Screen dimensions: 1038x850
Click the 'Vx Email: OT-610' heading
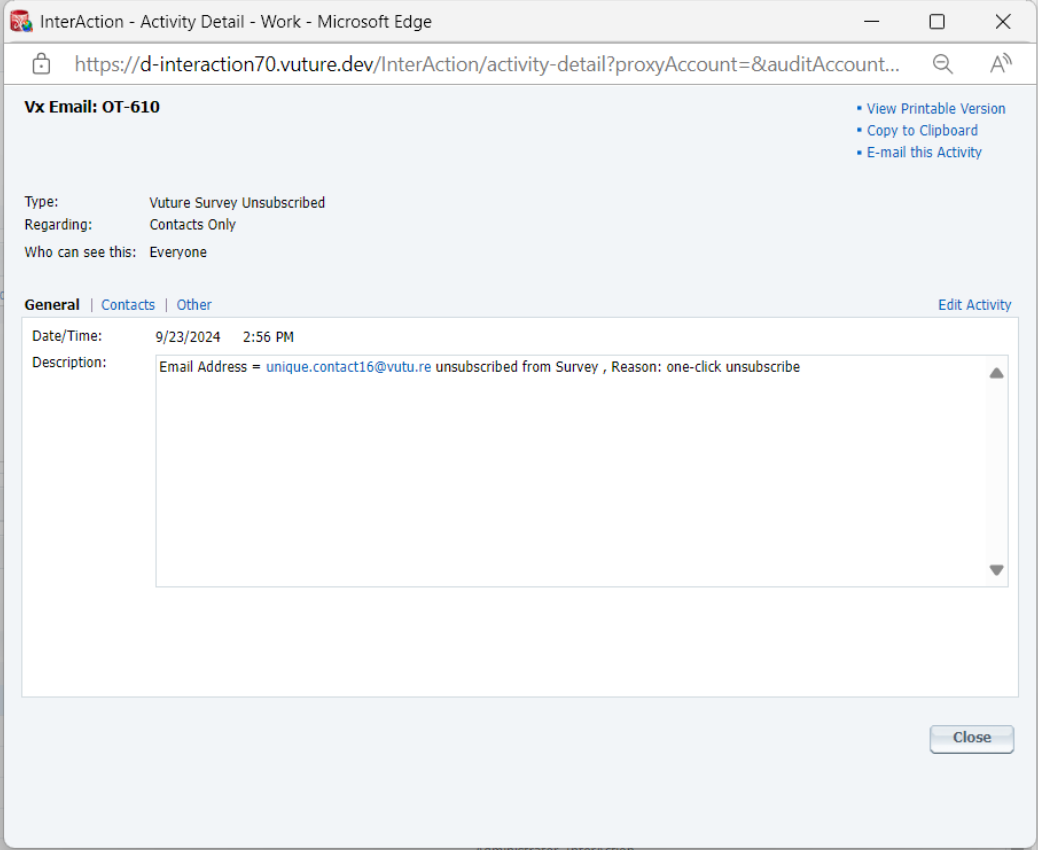pos(92,107)
